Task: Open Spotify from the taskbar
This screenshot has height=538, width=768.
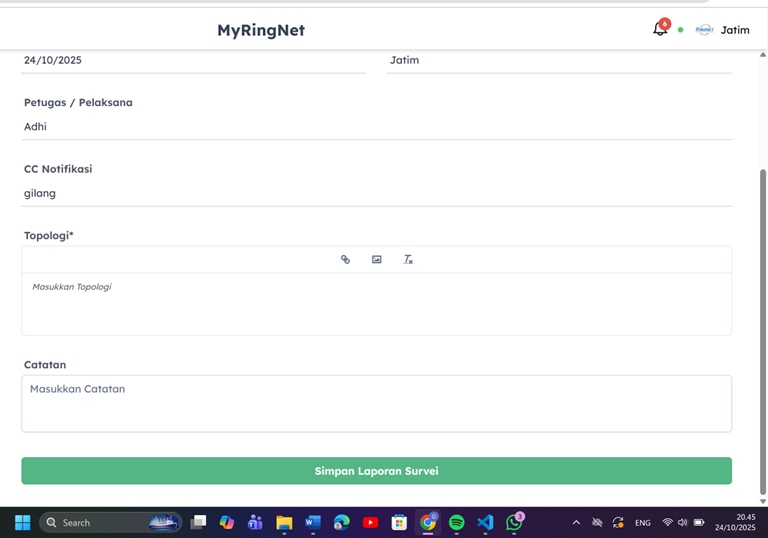Action: pyautogui.click(x=457, y=522)
